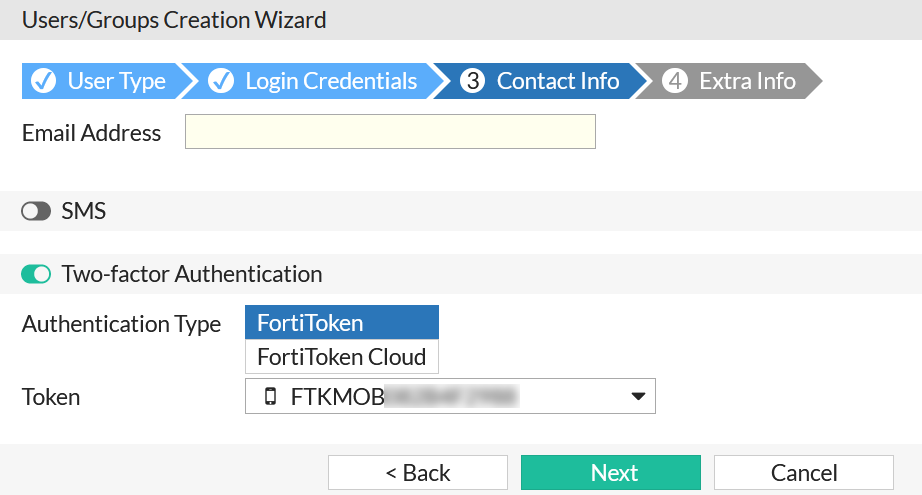Click the step 3 number circle
Viewport: 922px width, 495px height.
point(473,81)
